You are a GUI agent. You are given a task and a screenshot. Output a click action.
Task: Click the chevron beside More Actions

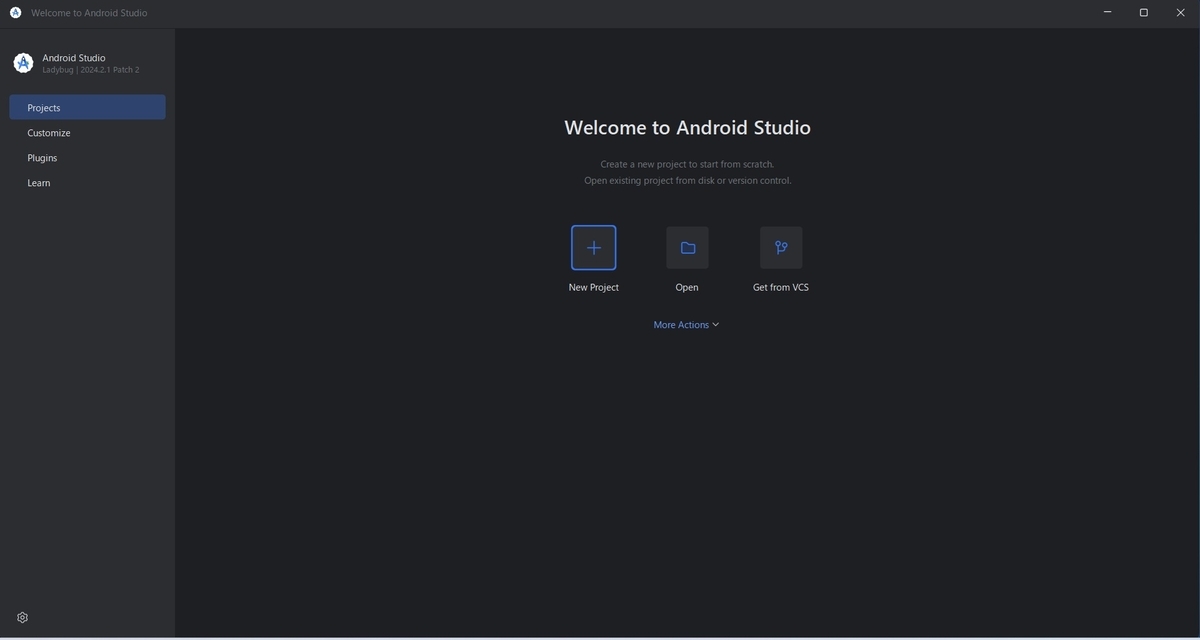pyautogui.click(x=714, y=324)
